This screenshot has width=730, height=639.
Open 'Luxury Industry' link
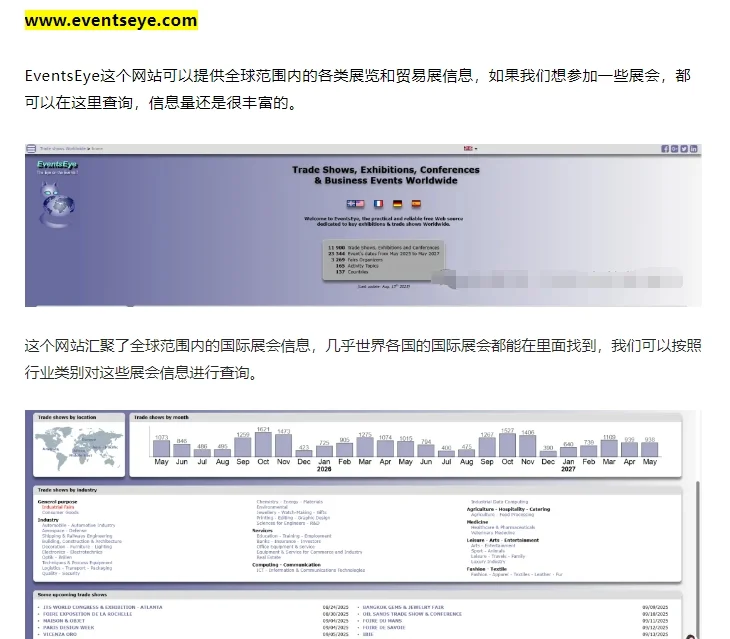pos(488,562)
